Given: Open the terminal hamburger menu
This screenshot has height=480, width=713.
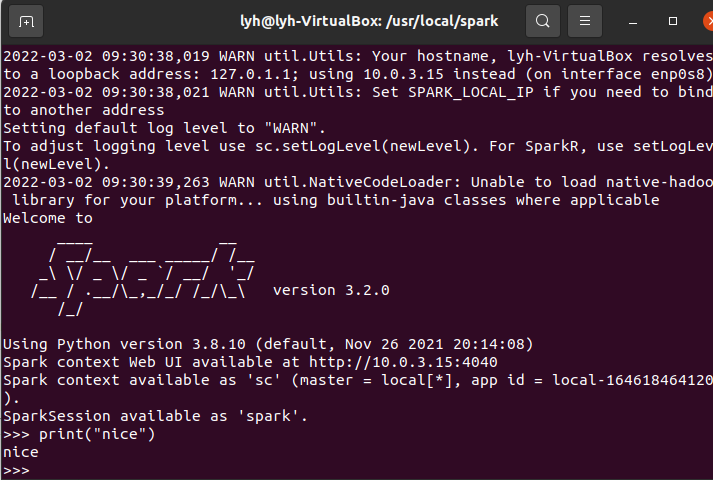Looking at the screenshot, I should [585, 21].
